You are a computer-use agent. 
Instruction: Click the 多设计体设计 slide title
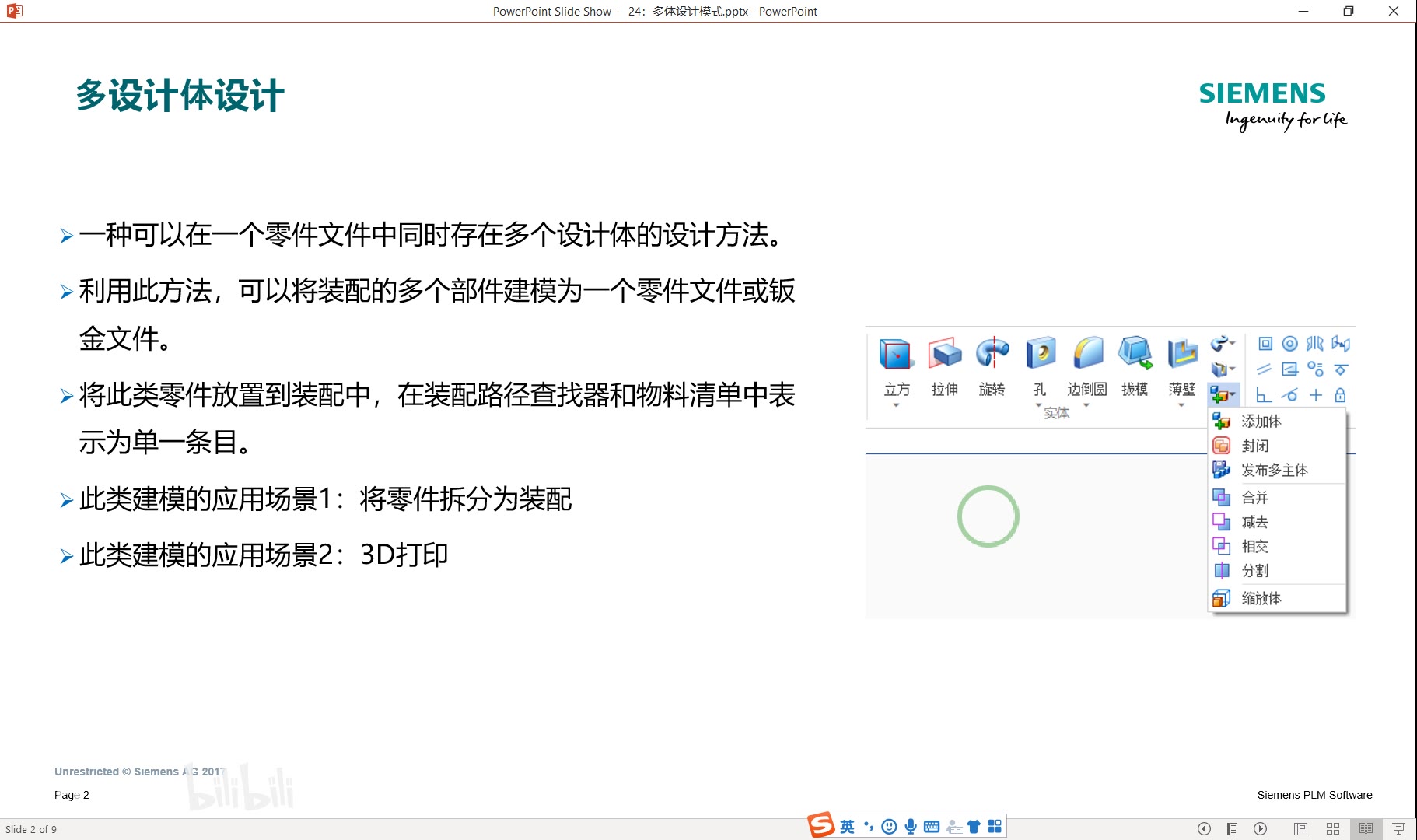pos(180,96)
